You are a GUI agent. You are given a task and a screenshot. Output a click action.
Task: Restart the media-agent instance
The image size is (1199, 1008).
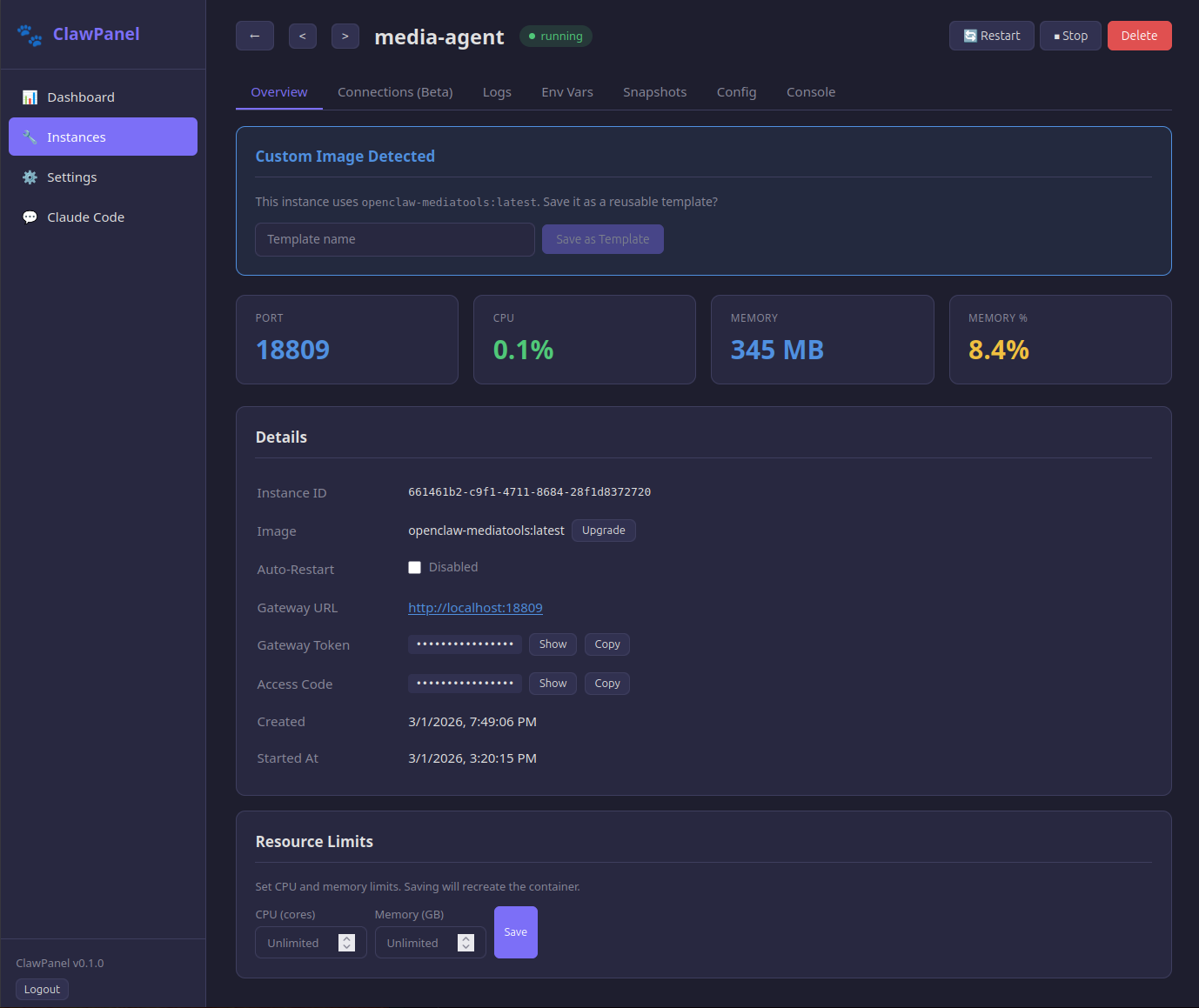coord(991,36)
